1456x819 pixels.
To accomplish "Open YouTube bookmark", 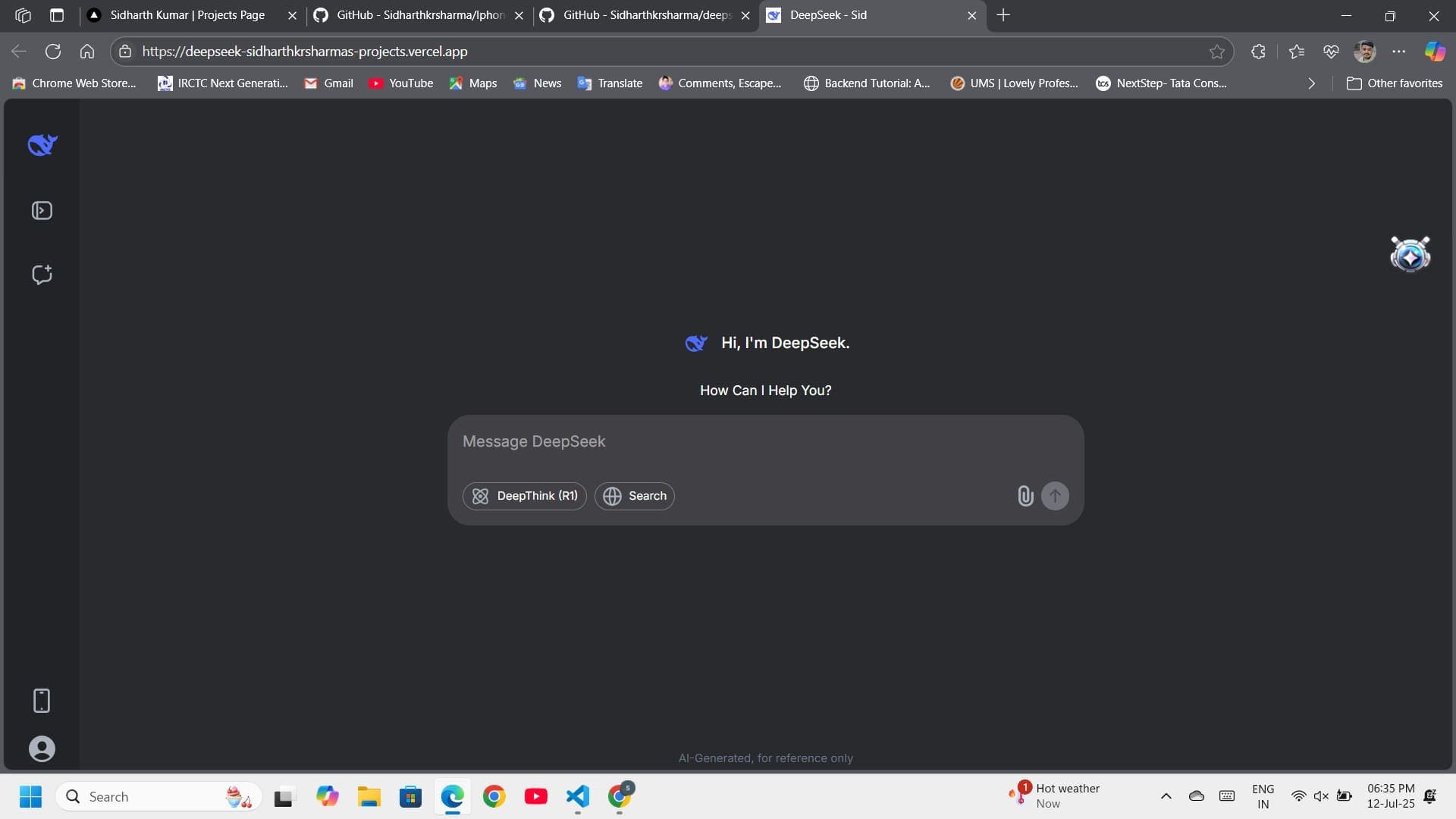I will [400, 83].
